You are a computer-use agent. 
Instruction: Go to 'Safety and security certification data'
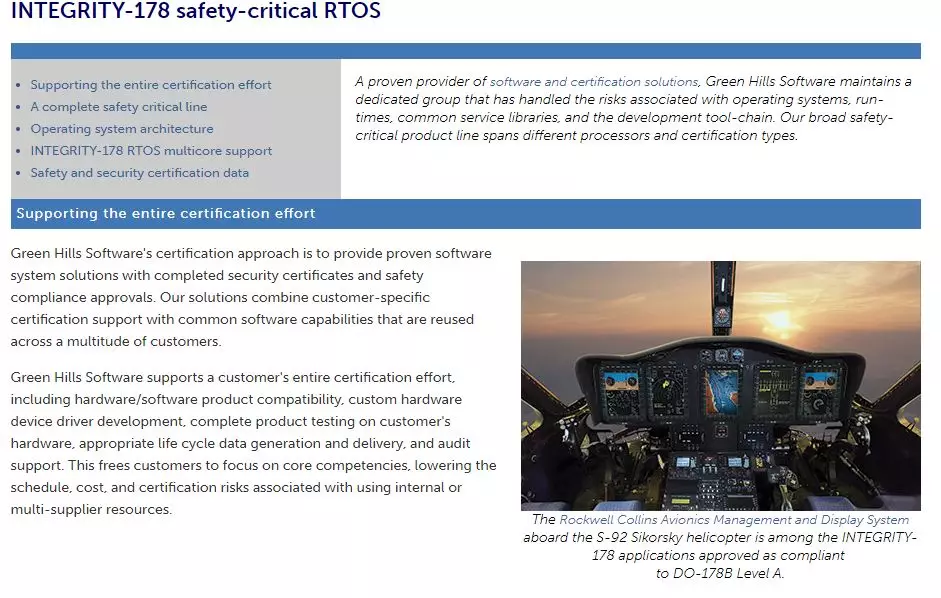click(140, 173)
